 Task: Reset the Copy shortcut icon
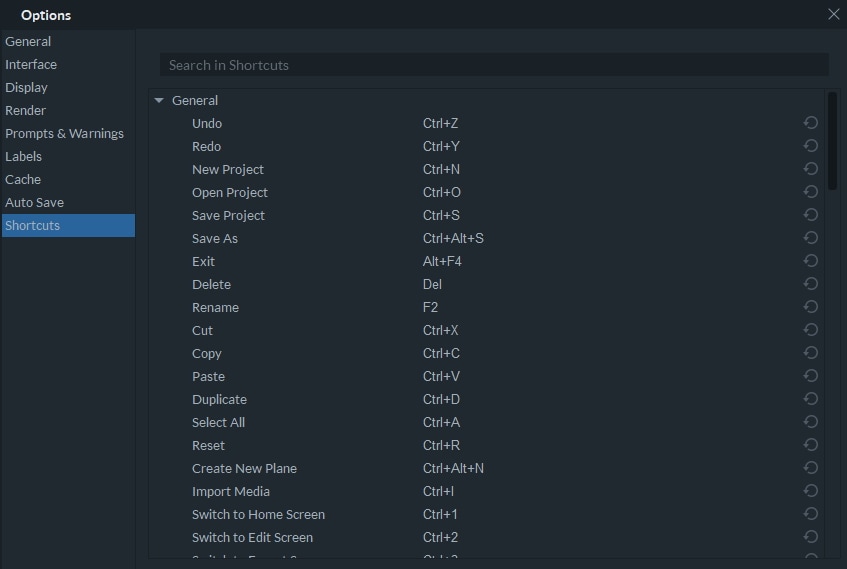tap(811, 353)
